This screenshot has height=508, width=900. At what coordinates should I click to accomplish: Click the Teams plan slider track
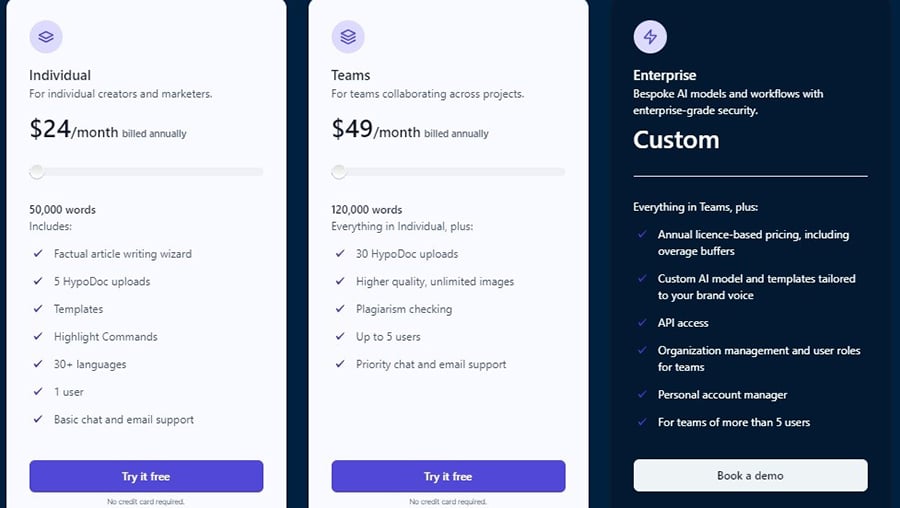(452, 172)
